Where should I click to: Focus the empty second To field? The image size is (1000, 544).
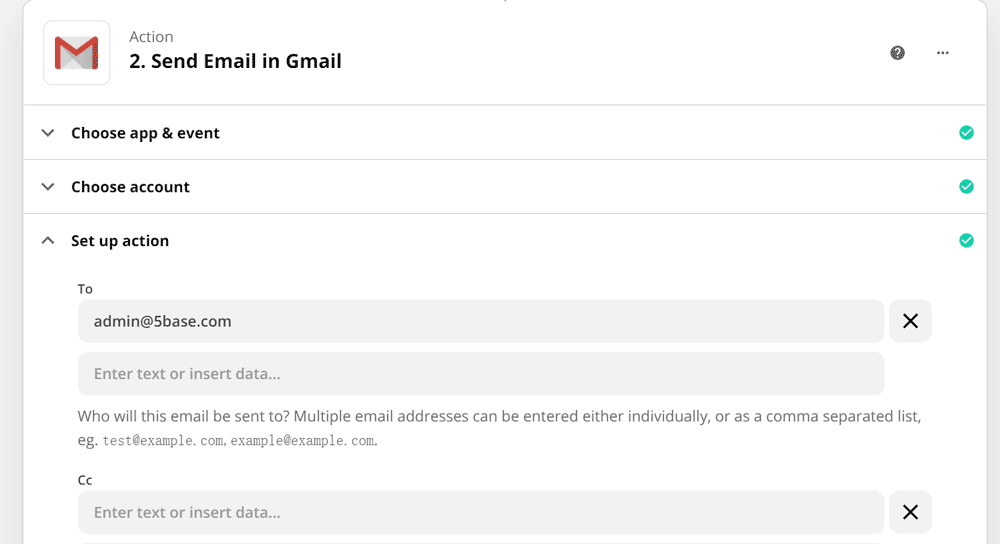[480, 374]
